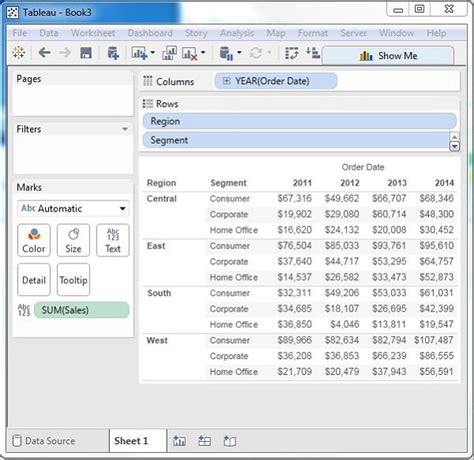The height and width of the screenshot is (460, 474).
Task: Click the Size marks button
Action: [73, 240]
